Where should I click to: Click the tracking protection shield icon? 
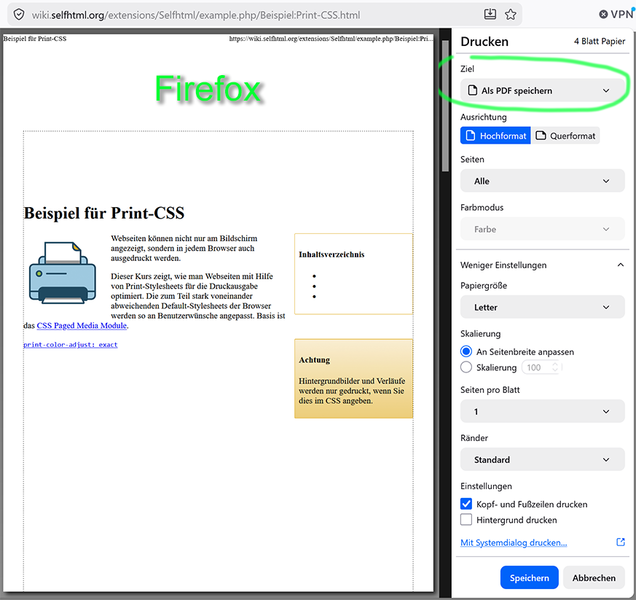click(x=19, y=15)
